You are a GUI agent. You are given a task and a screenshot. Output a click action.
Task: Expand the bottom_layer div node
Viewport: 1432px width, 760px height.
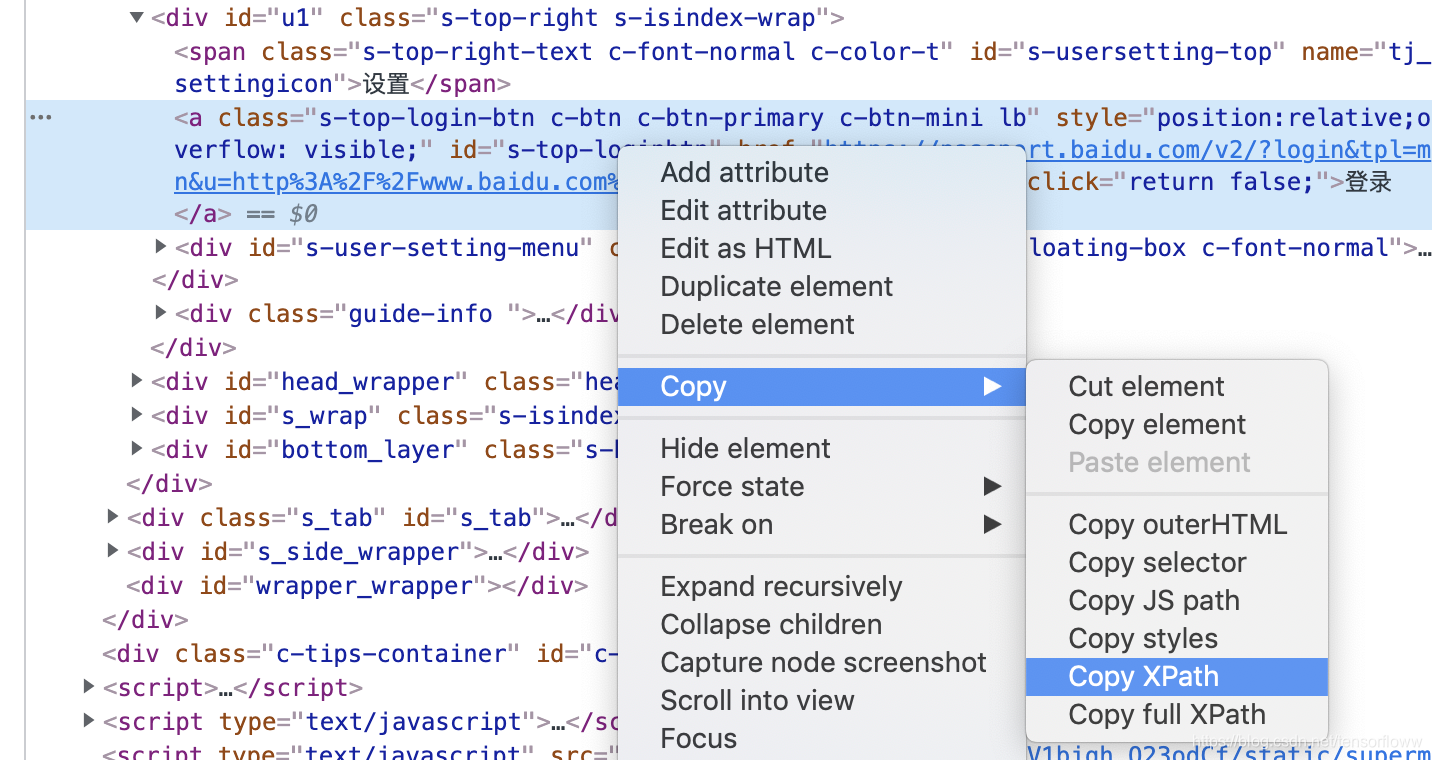137,448
